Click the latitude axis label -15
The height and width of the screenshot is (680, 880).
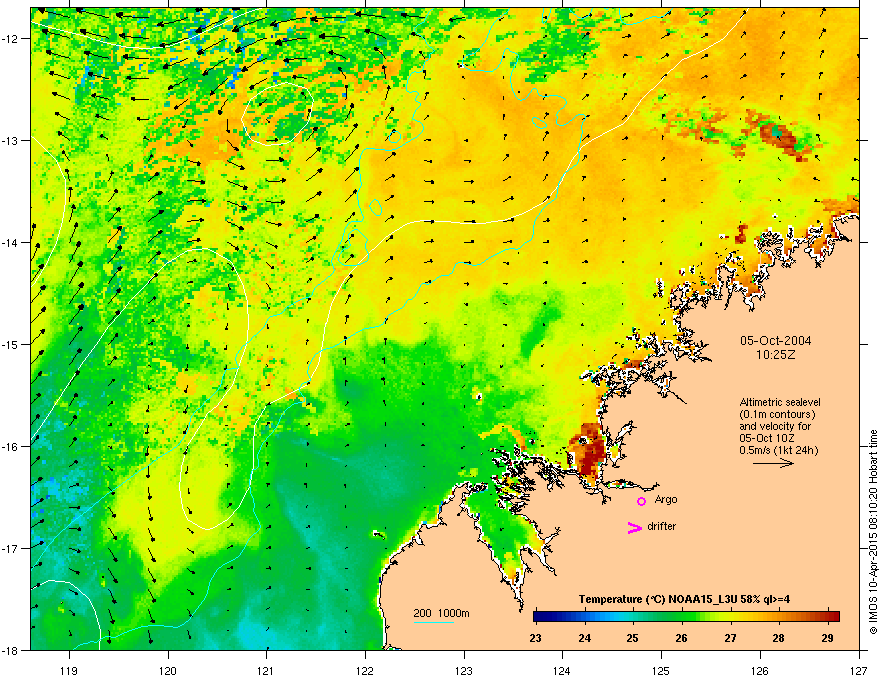tap(12, 344)
